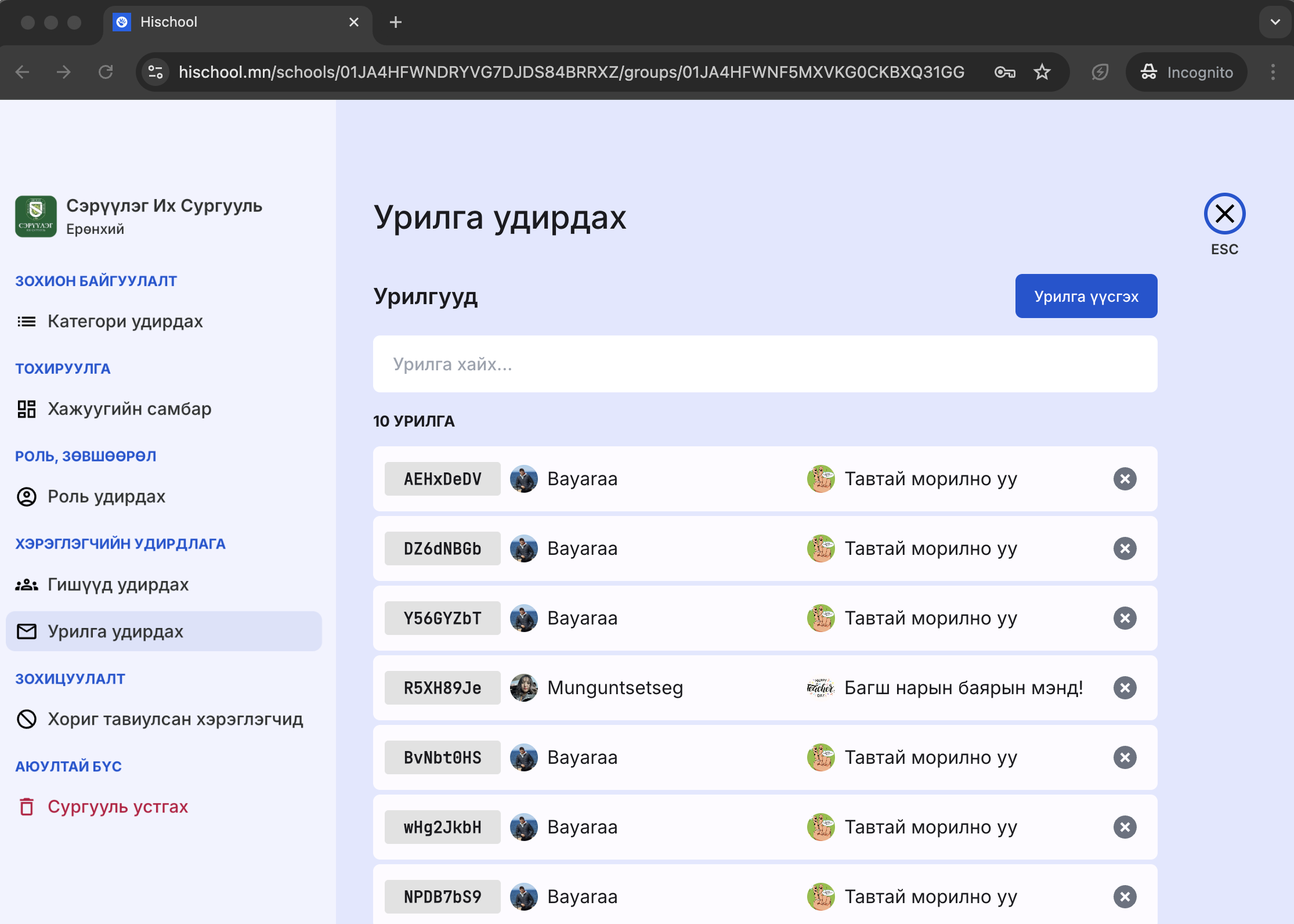Click the ESC close circle icon

pos(1224,214)
